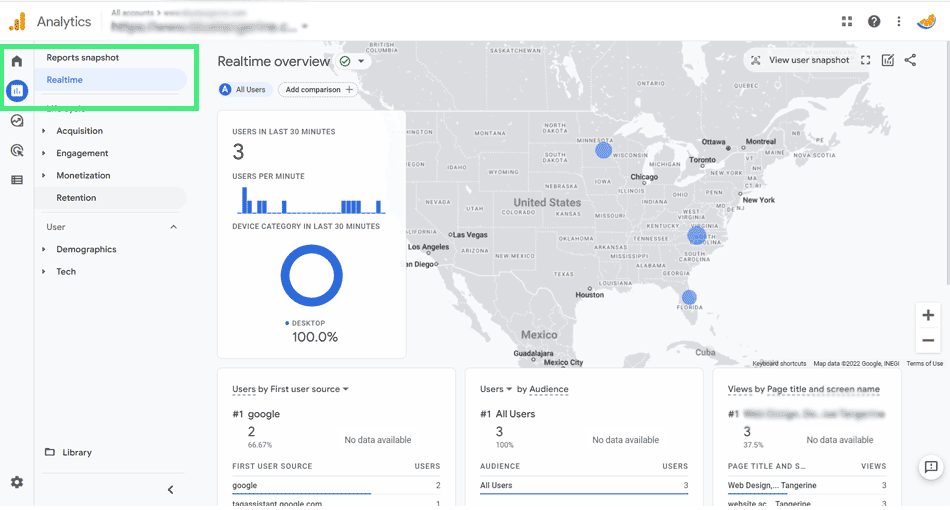Open the map Terms of Use link
This screenshot has height=510, width=950.
(925, 363)
